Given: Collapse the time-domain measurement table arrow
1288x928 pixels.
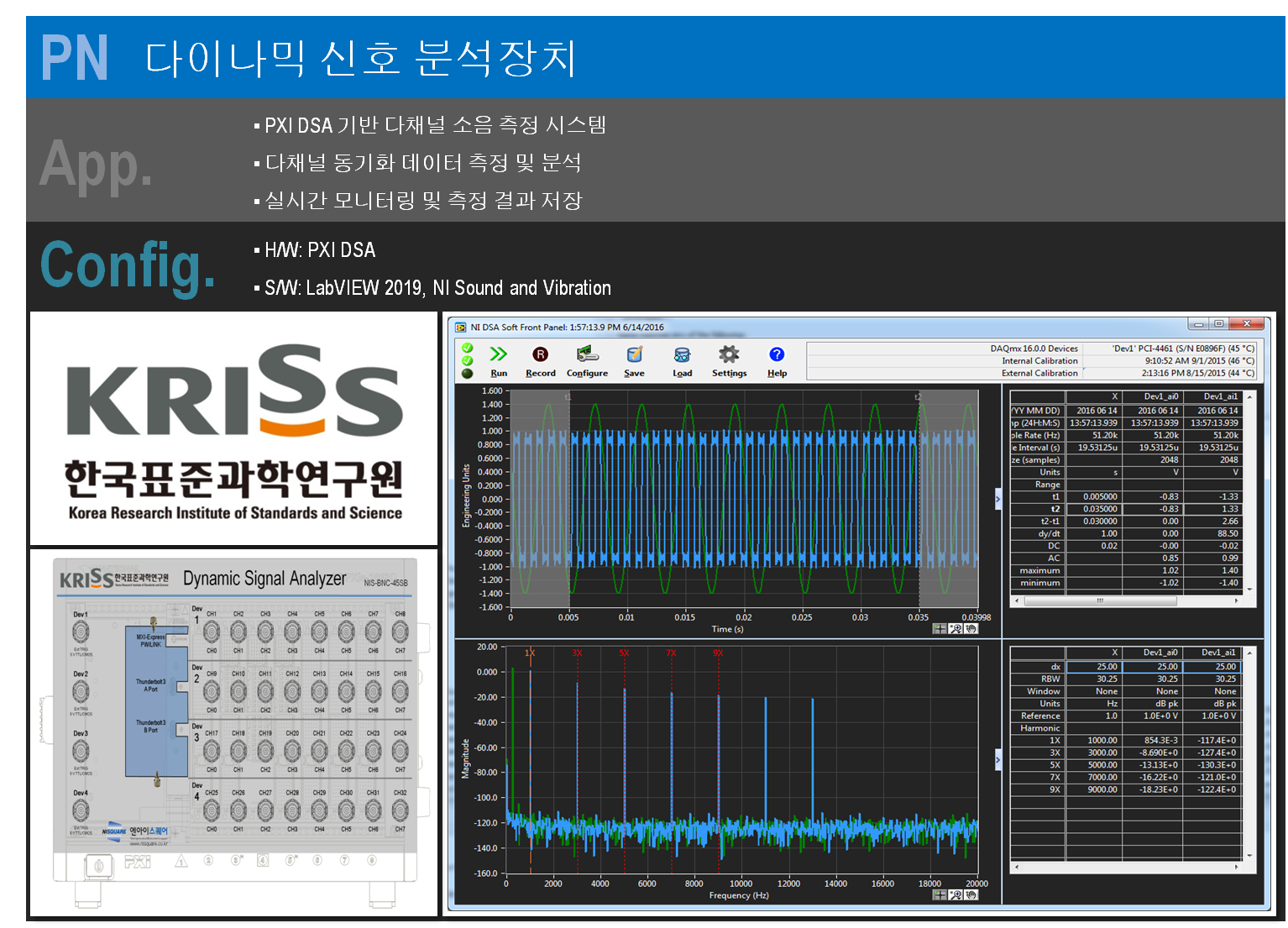Looking at the screenshot, I should pyautogui.click(x=997, y=499).
